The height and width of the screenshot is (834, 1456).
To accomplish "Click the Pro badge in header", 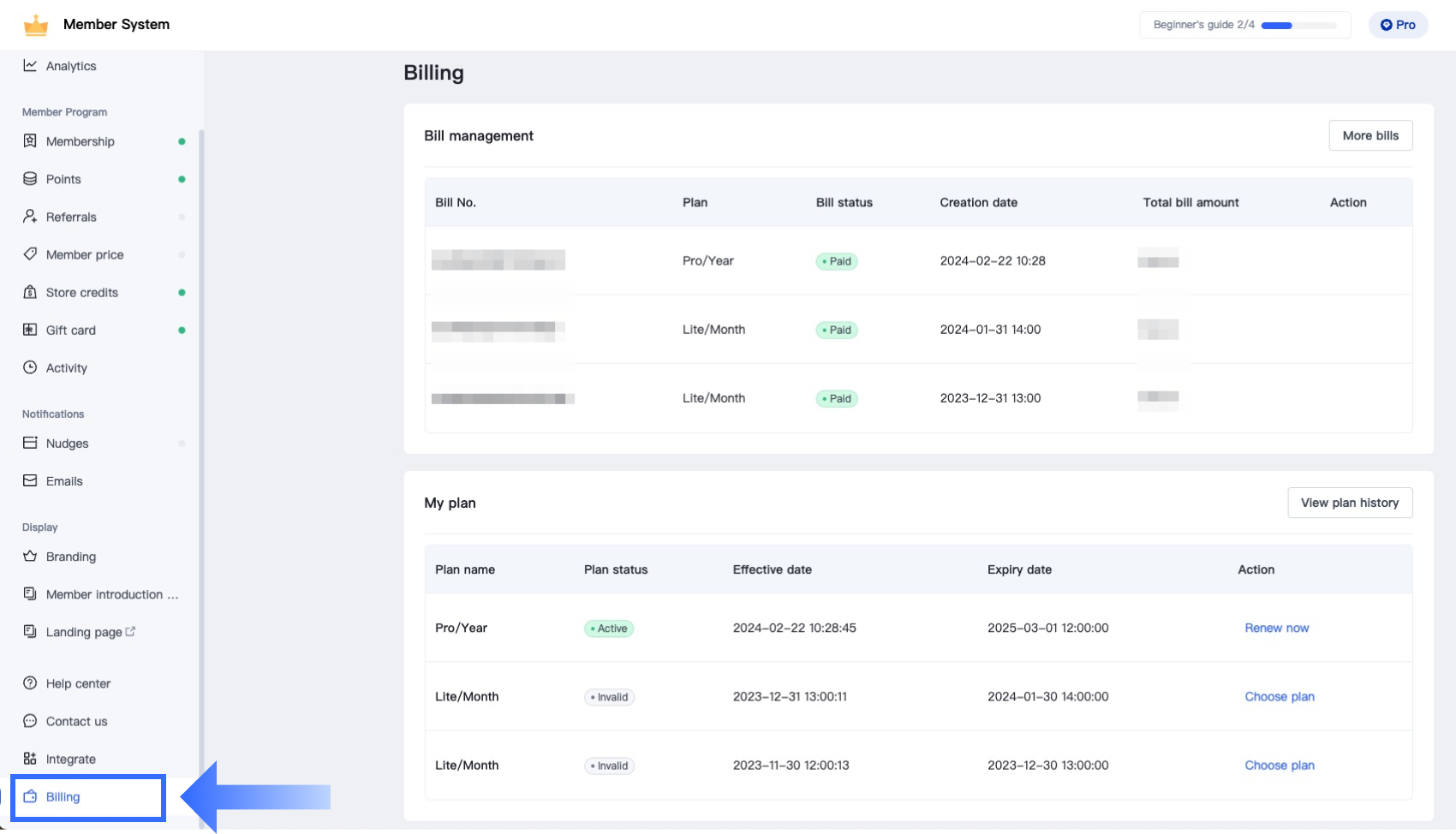I will pyautogui.click(x=1397, y=25).
